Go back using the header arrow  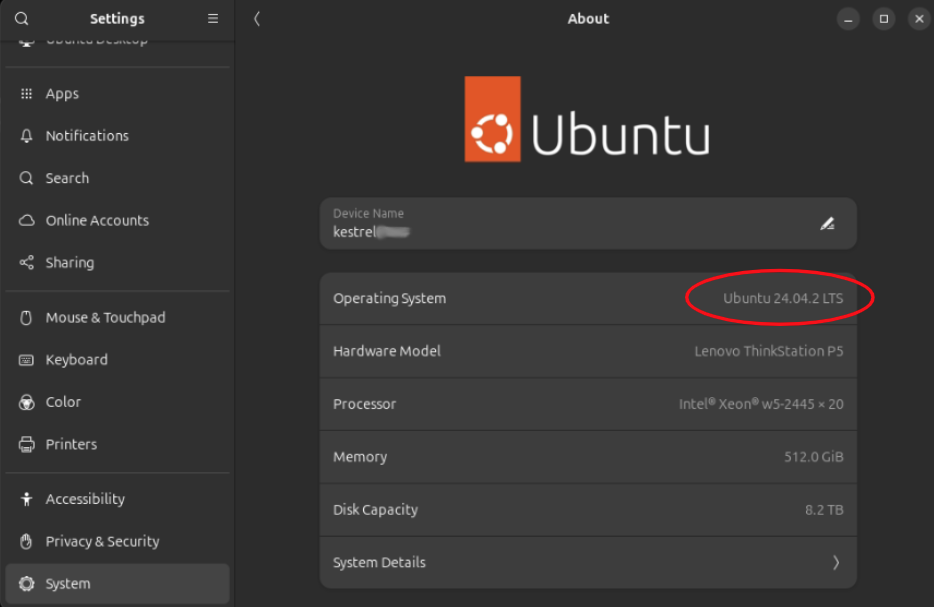[257, 18]
